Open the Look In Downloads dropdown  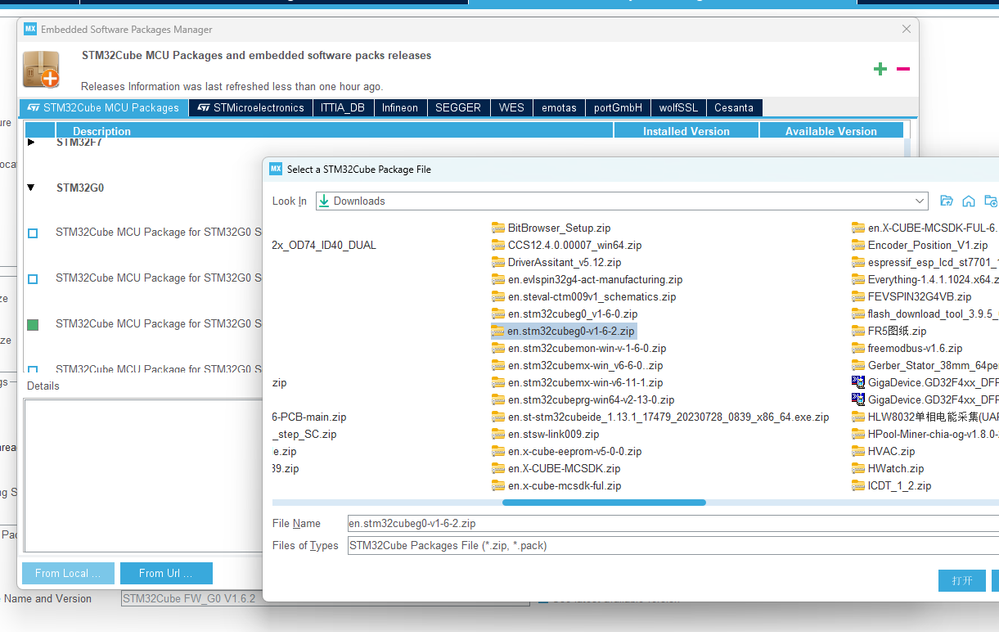pyautogui.click(x=919, y=201)
